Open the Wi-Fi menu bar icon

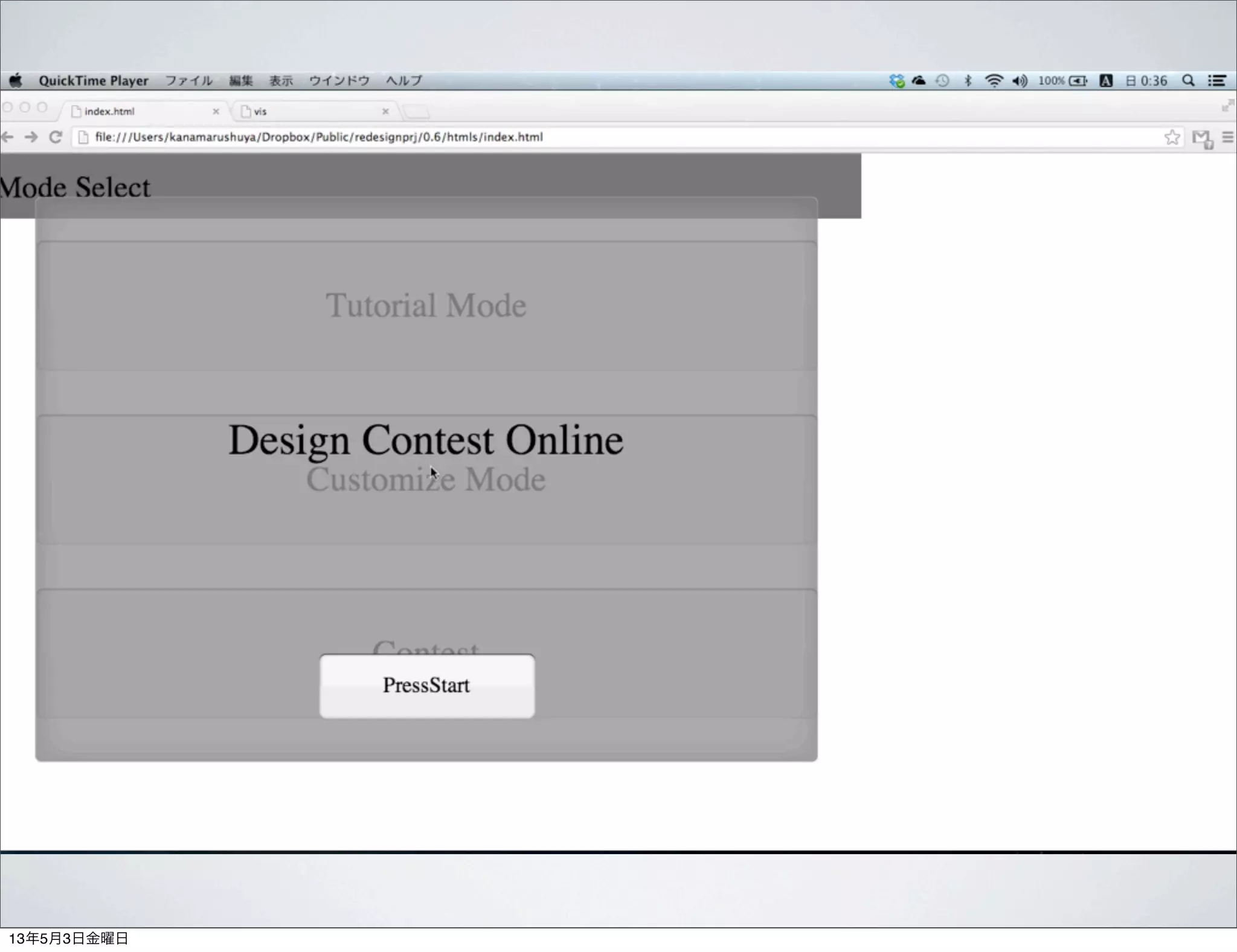pyautogui.click(x=994, y=80)
